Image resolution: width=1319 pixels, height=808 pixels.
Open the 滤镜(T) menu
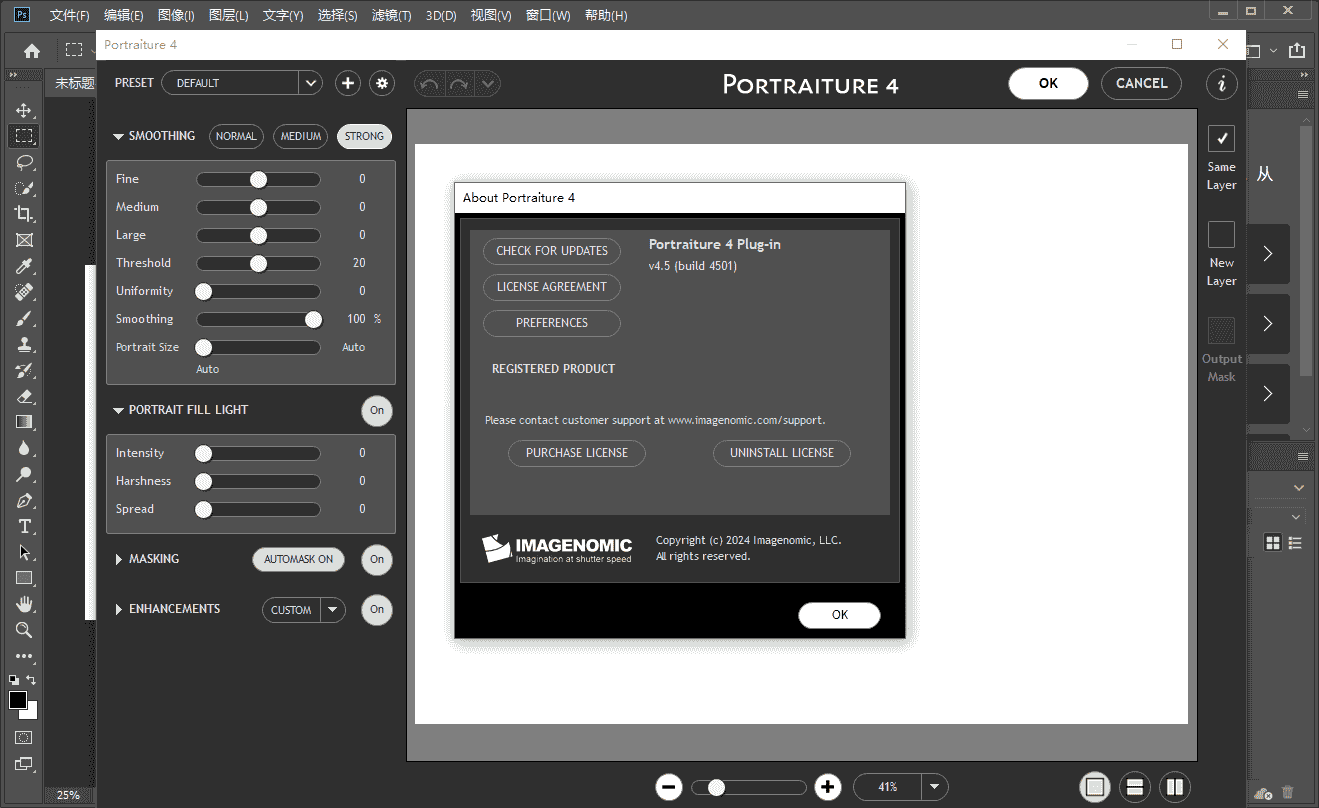[x=391, y=15]
